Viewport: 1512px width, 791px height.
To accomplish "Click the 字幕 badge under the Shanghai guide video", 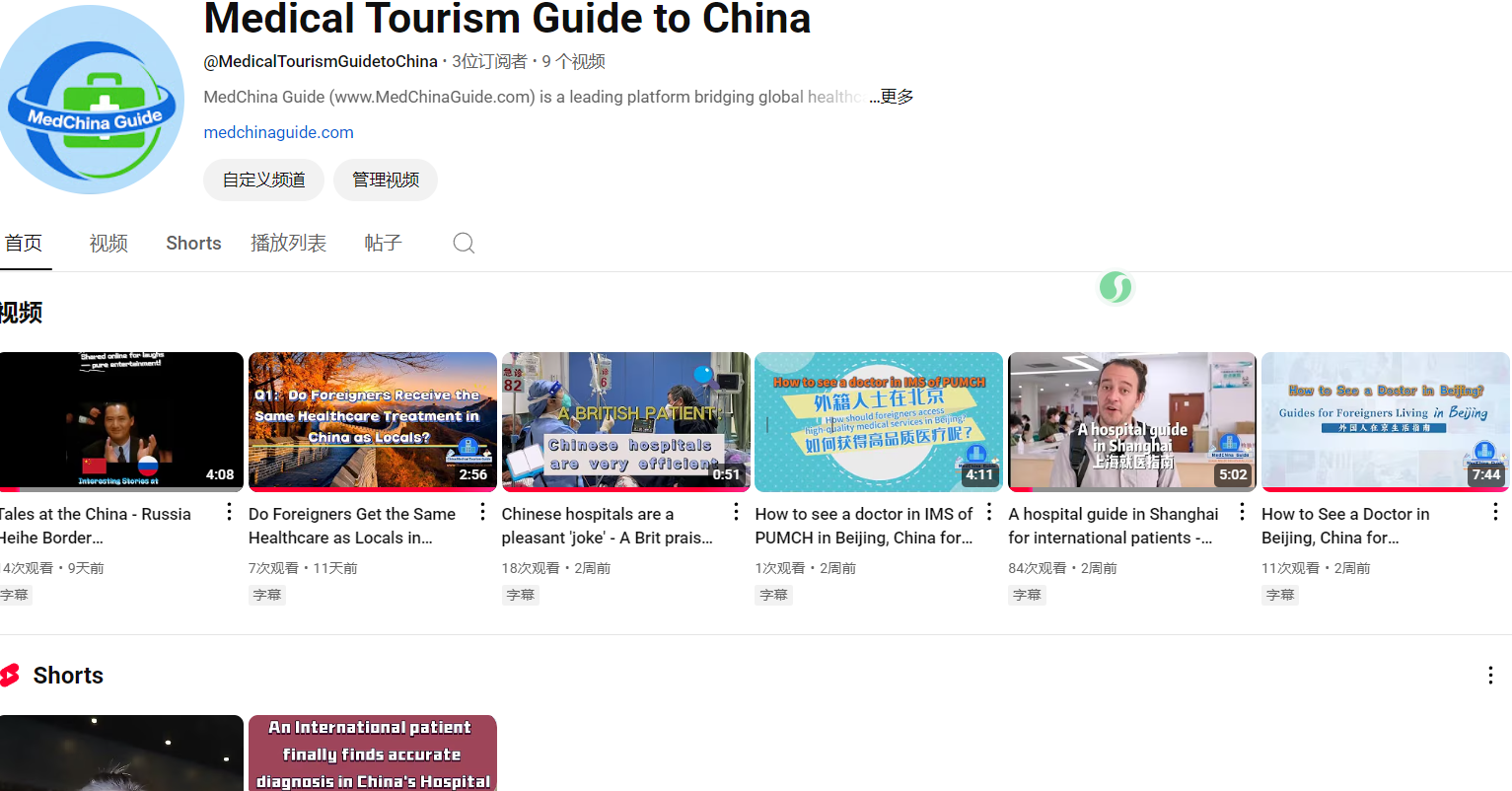I will click(1027, 594).
